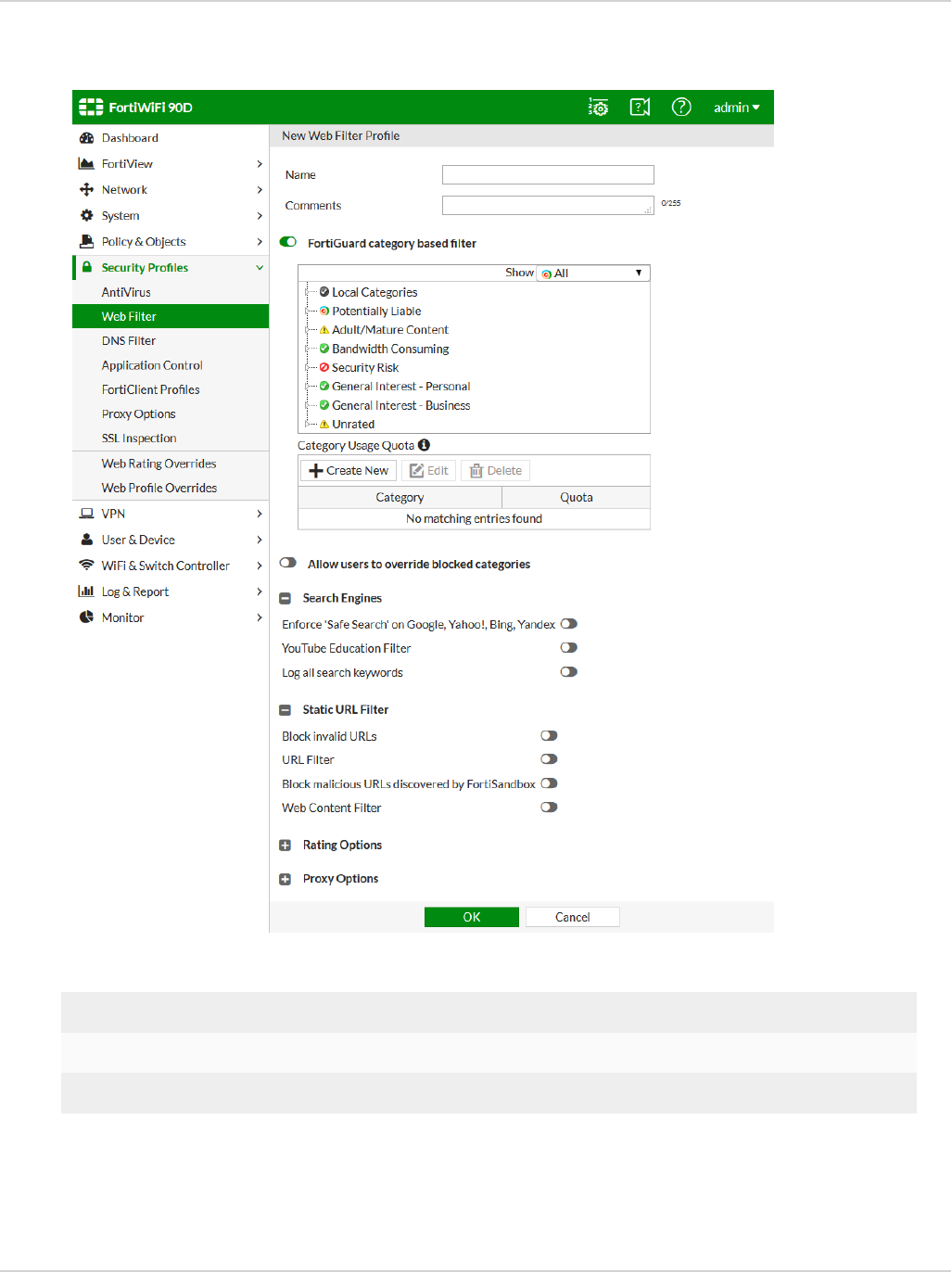
Task: Click the VPN laptop icon
Action: pos(86,514)
